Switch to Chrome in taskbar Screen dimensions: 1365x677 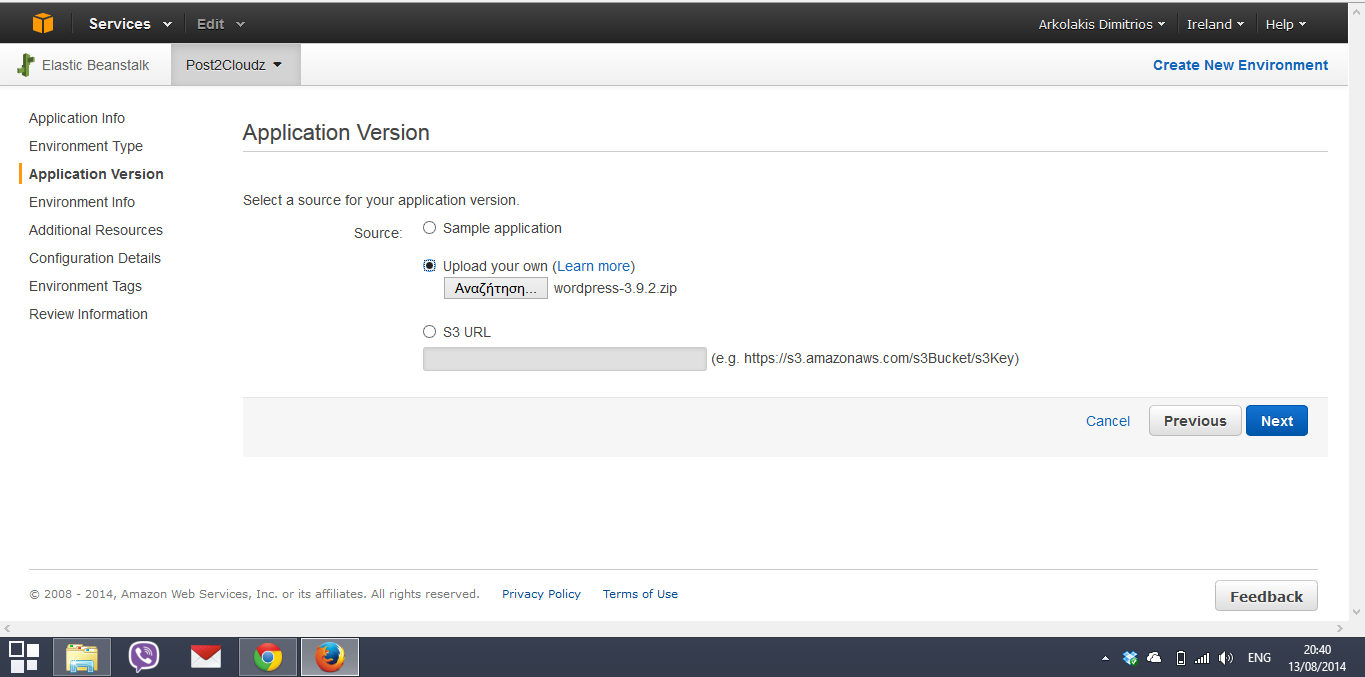click(268, 657)
